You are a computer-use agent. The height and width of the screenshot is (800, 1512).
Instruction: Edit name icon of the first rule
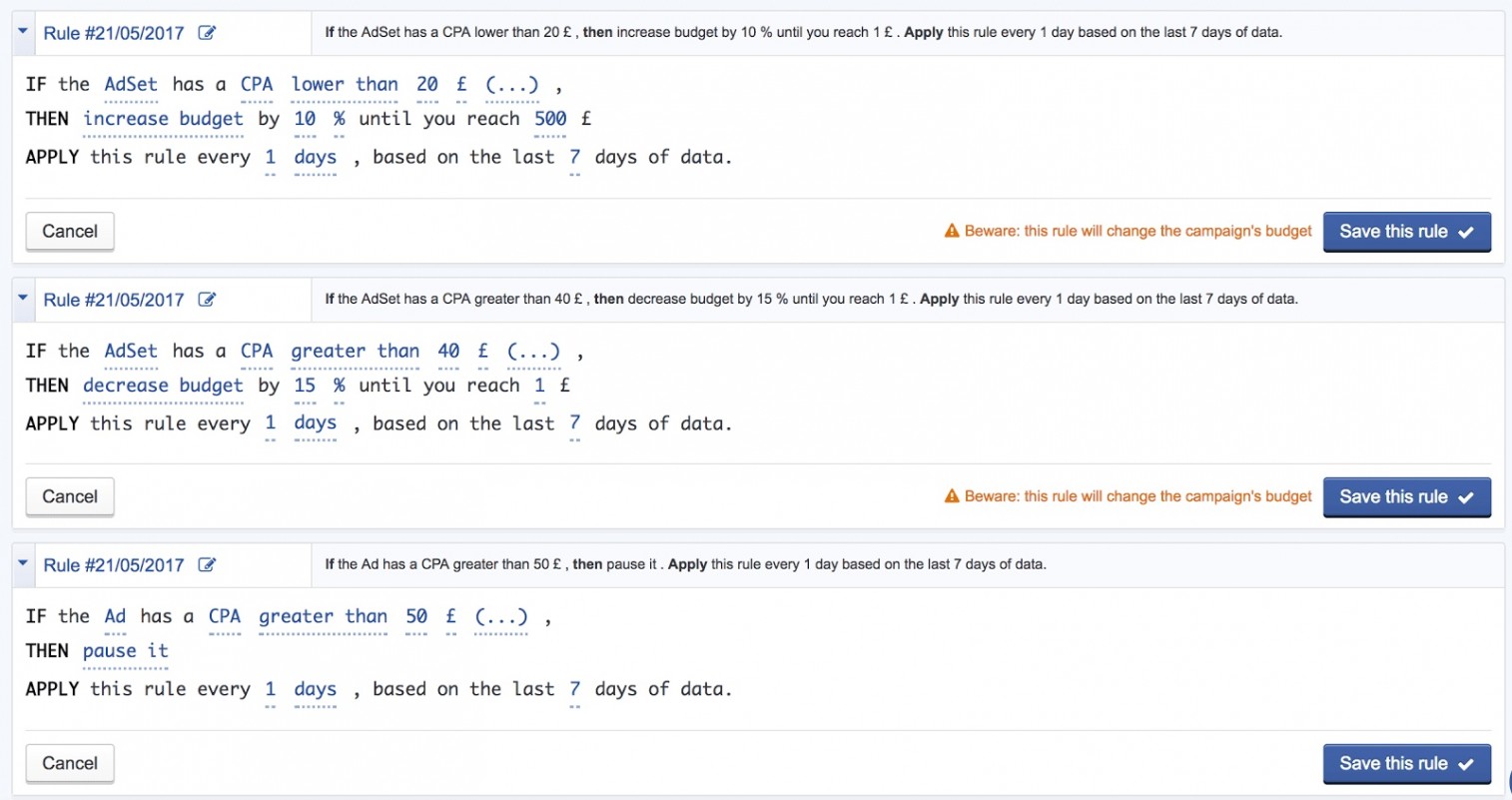point(207,33)
